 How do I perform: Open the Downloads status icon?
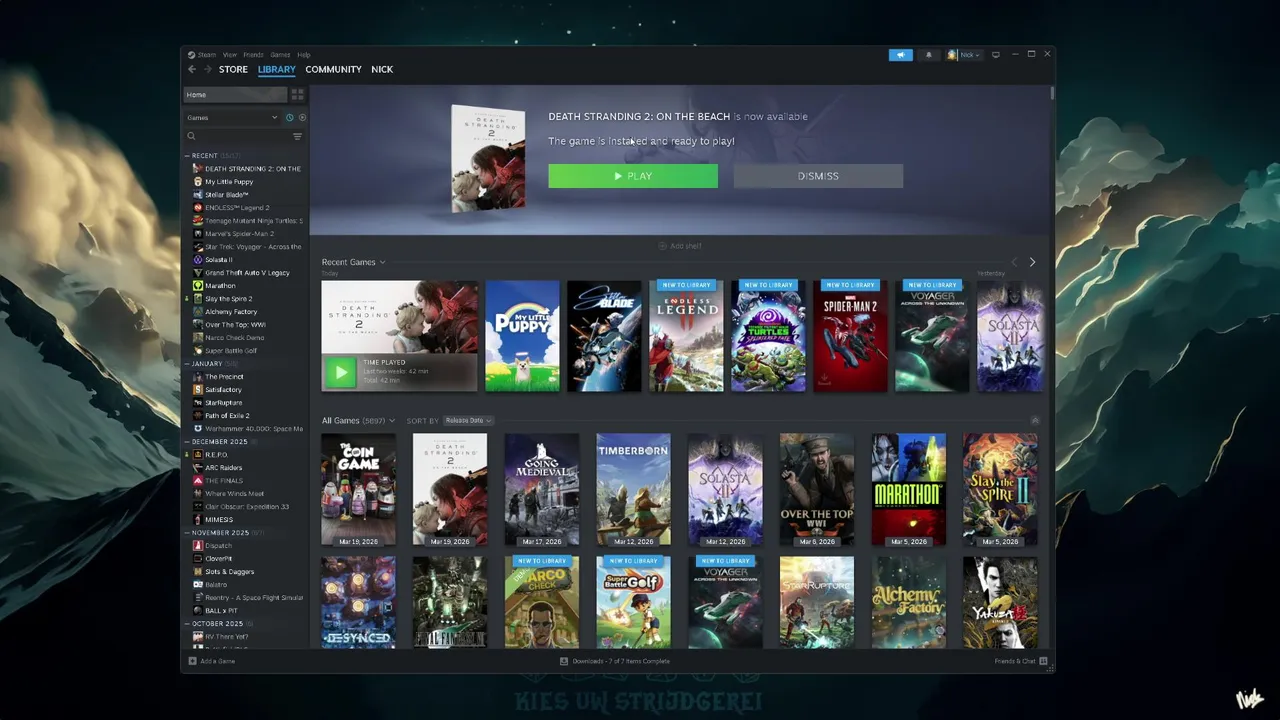coord(564,661)
